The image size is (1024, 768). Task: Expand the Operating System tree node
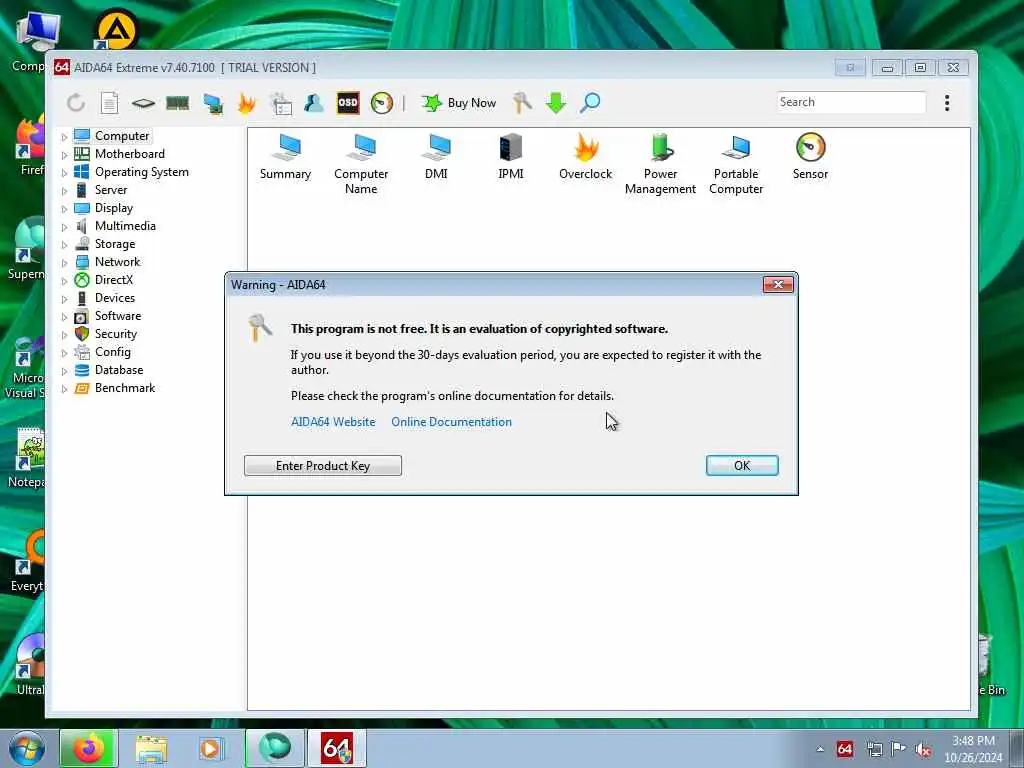point(64,173)
